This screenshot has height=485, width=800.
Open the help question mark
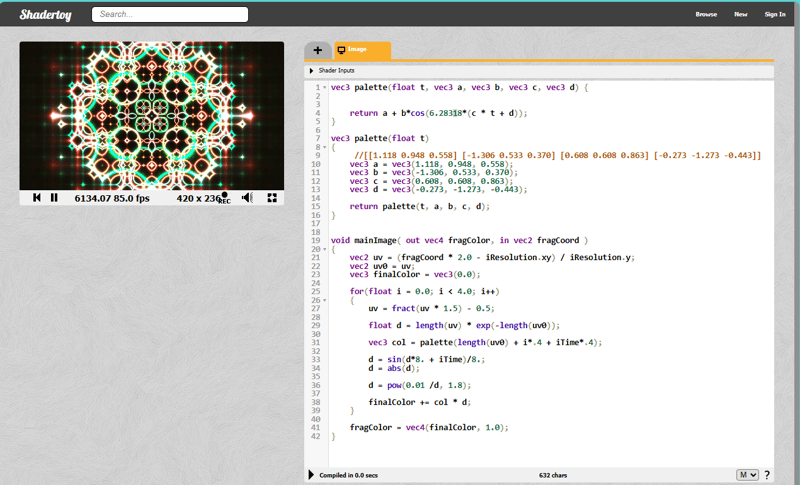(767, 475)
